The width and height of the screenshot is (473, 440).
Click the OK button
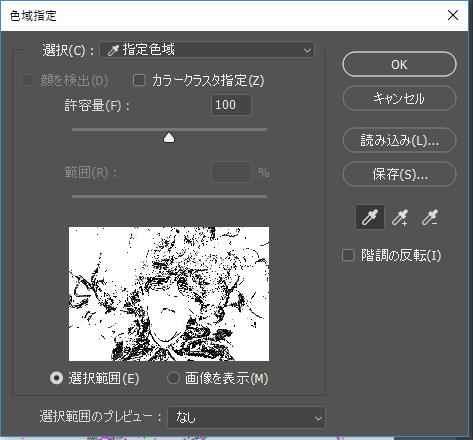399,64
